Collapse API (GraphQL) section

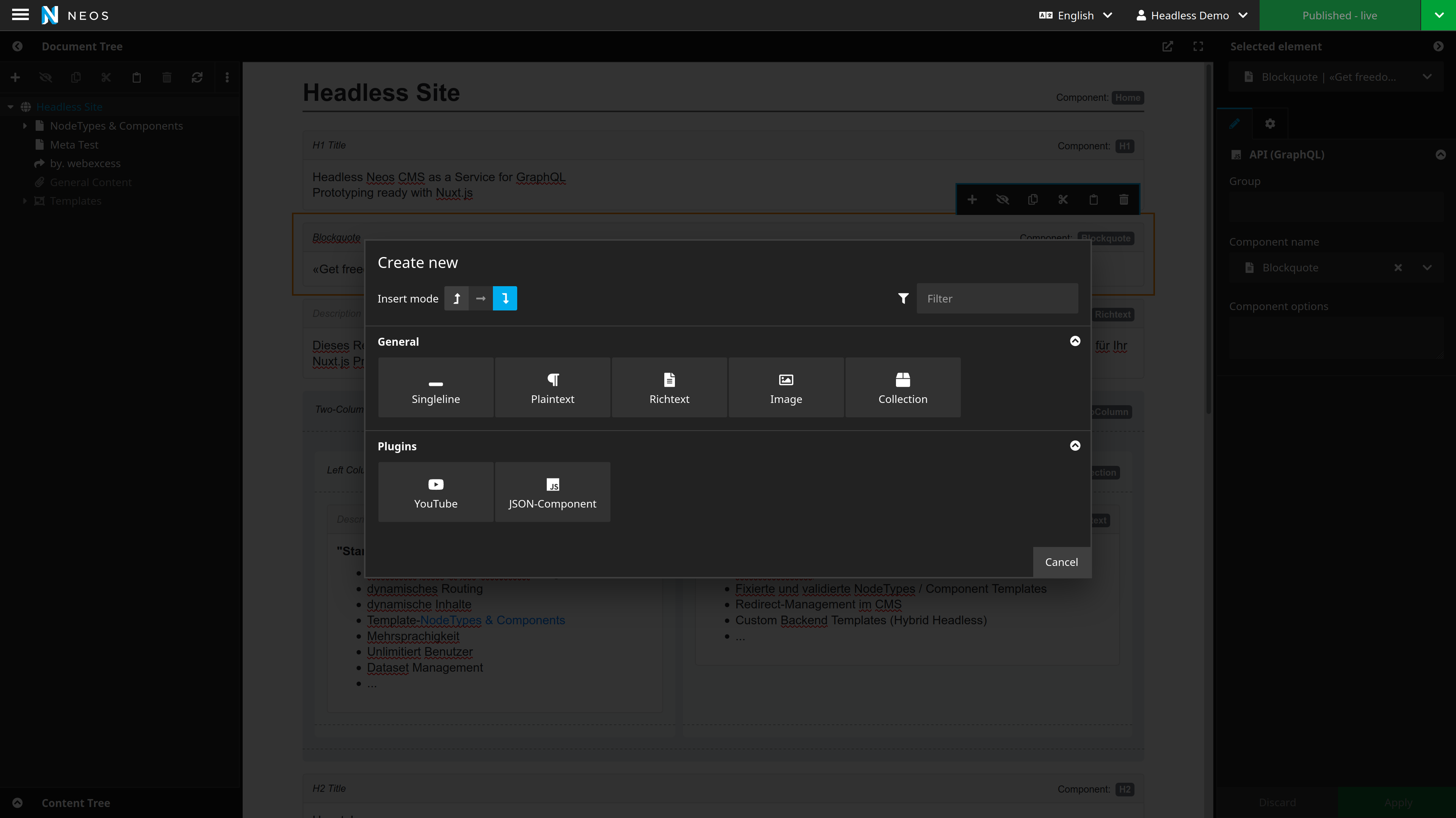click(1441, 154)
